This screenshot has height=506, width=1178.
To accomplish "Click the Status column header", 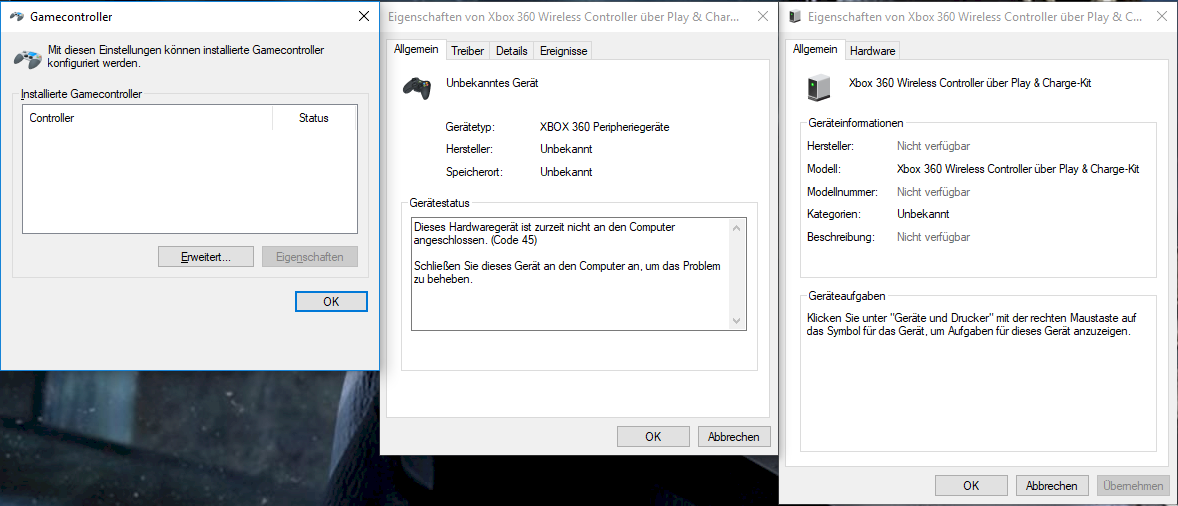I will pos(314,118).
